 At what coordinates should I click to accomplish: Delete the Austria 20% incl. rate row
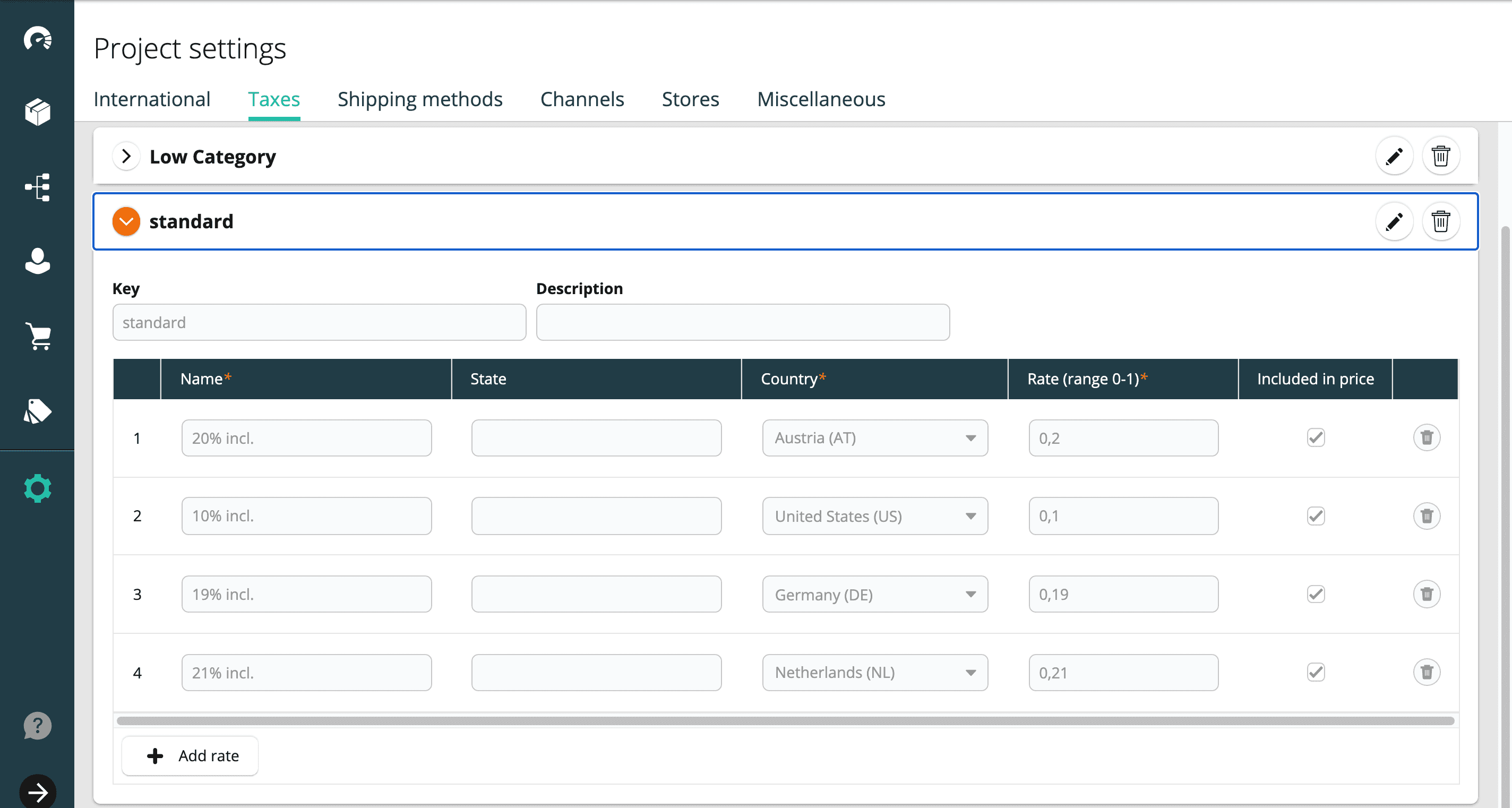[x=1427, y=438]
